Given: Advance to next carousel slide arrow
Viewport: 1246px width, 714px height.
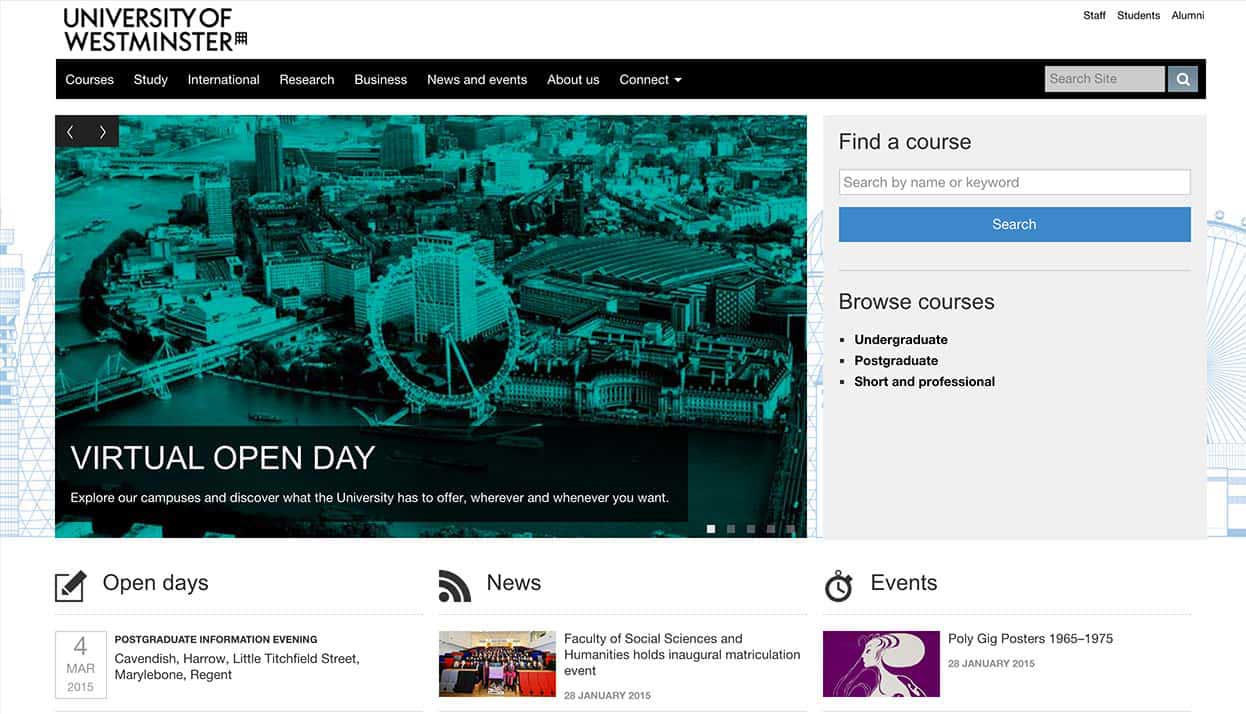Looking at the screenshot, I should tap(102, 132).
